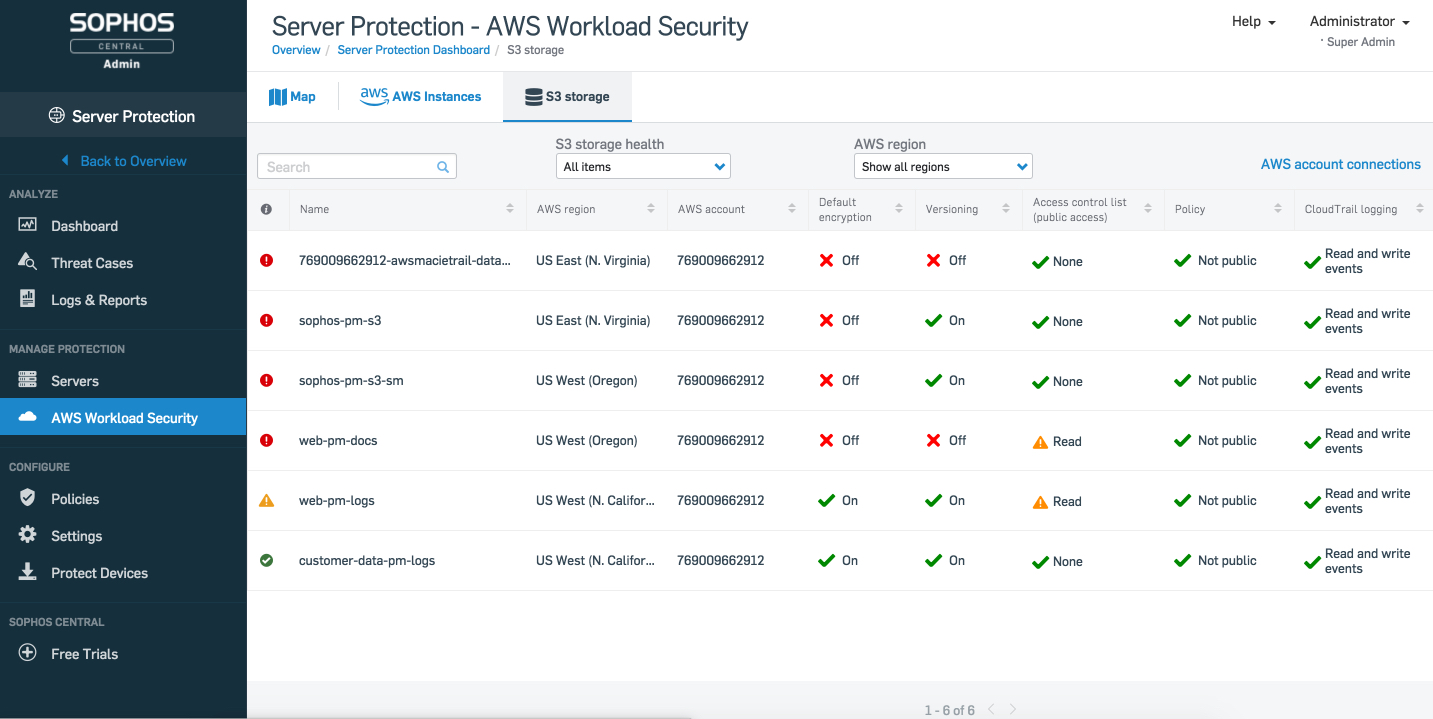The height and width of the screenshot is (719, 1433).
Task: Switch to the Map tab
Action: click(x=292, y=97)
